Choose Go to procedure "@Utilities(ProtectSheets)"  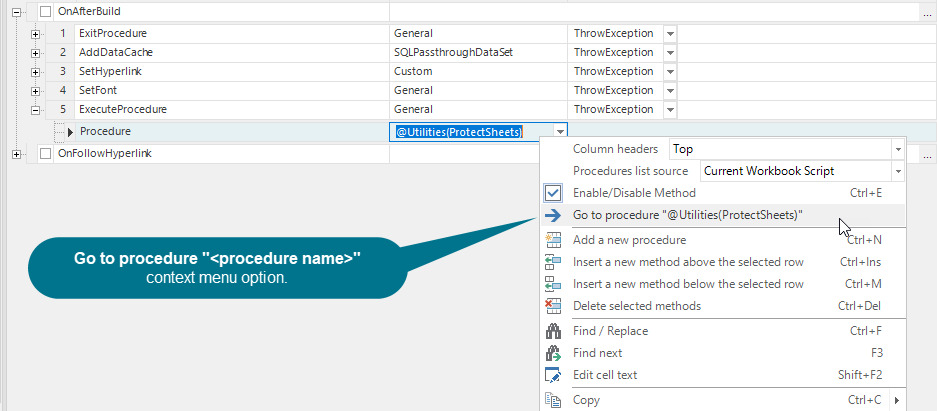(723, 215)
